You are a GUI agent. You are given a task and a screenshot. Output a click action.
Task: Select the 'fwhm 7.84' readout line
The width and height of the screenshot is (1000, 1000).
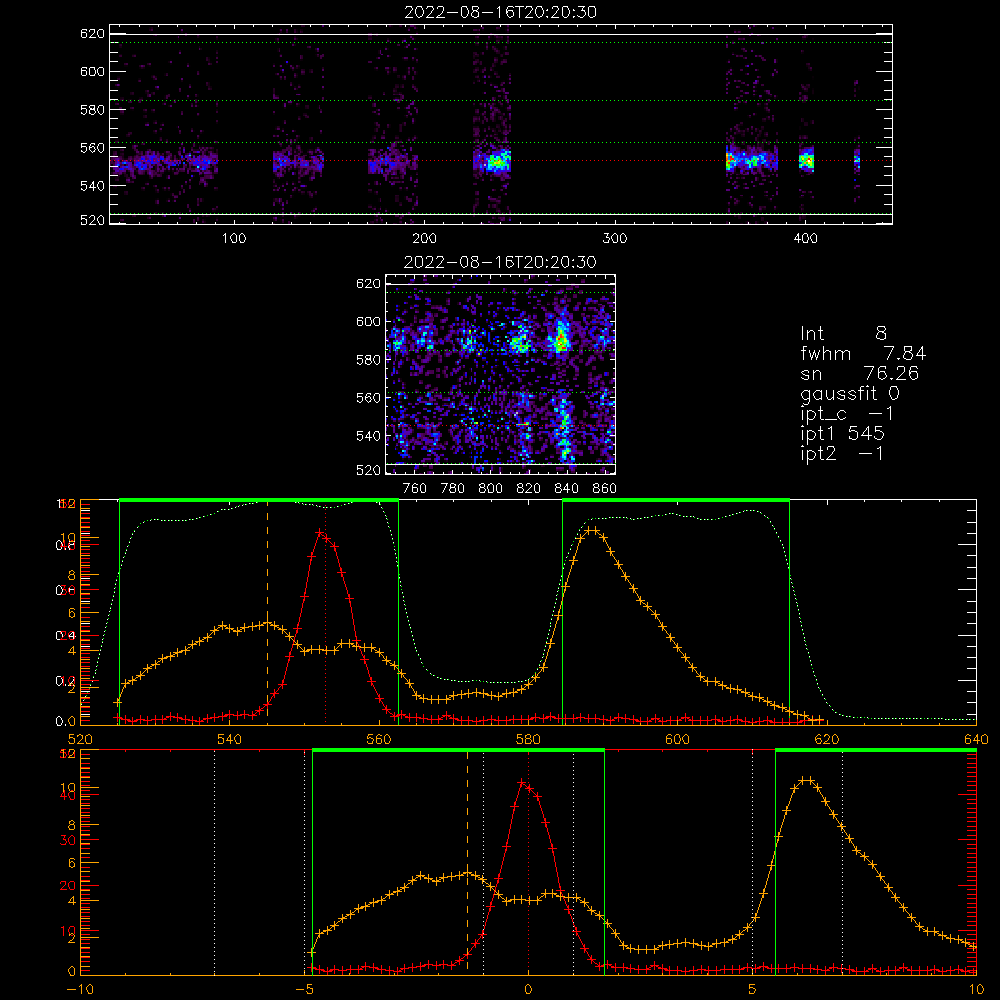[863, 353]
